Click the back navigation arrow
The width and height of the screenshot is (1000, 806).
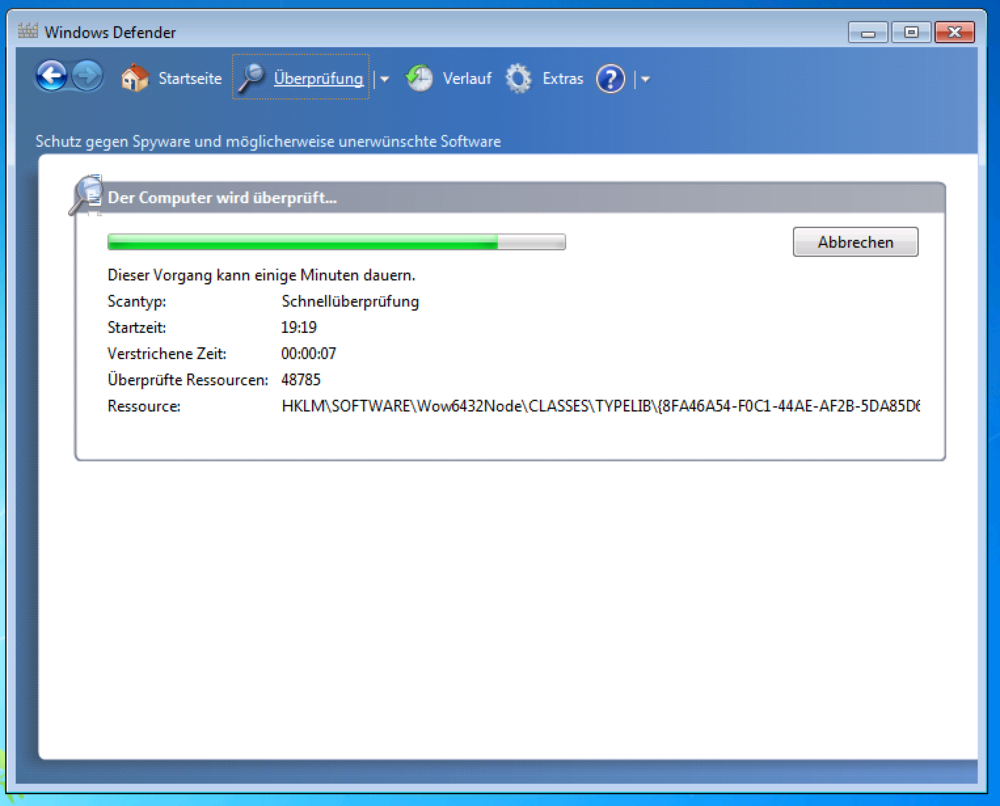tap(51, 77)
